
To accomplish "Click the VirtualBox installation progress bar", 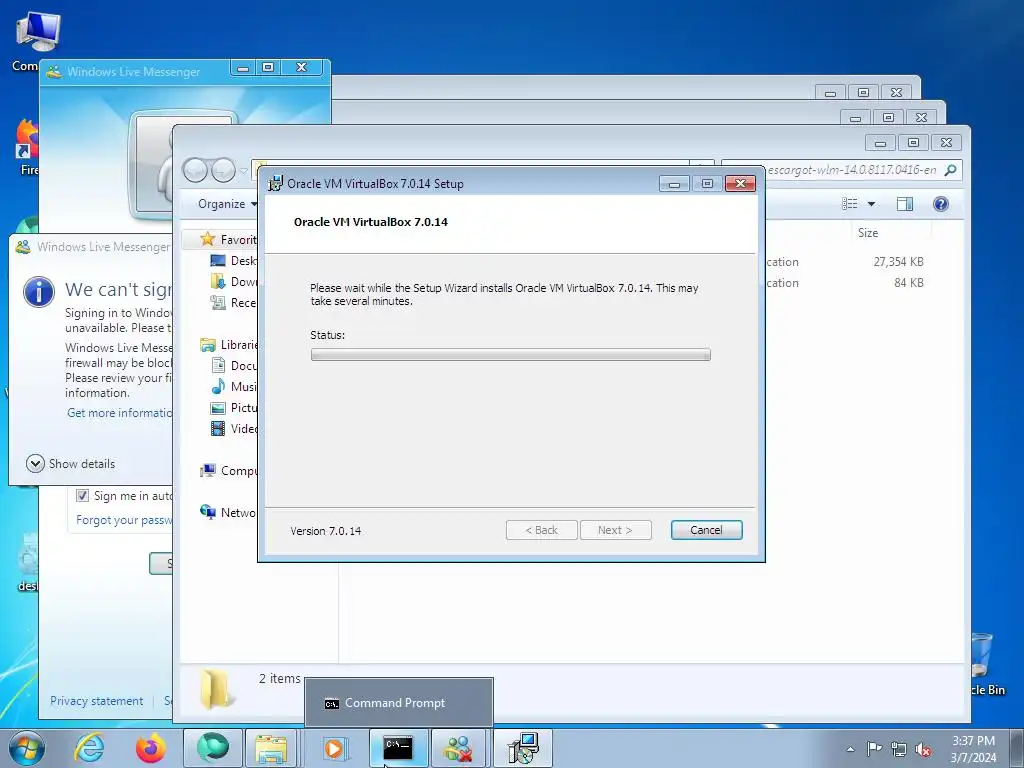I will point(511,355).
